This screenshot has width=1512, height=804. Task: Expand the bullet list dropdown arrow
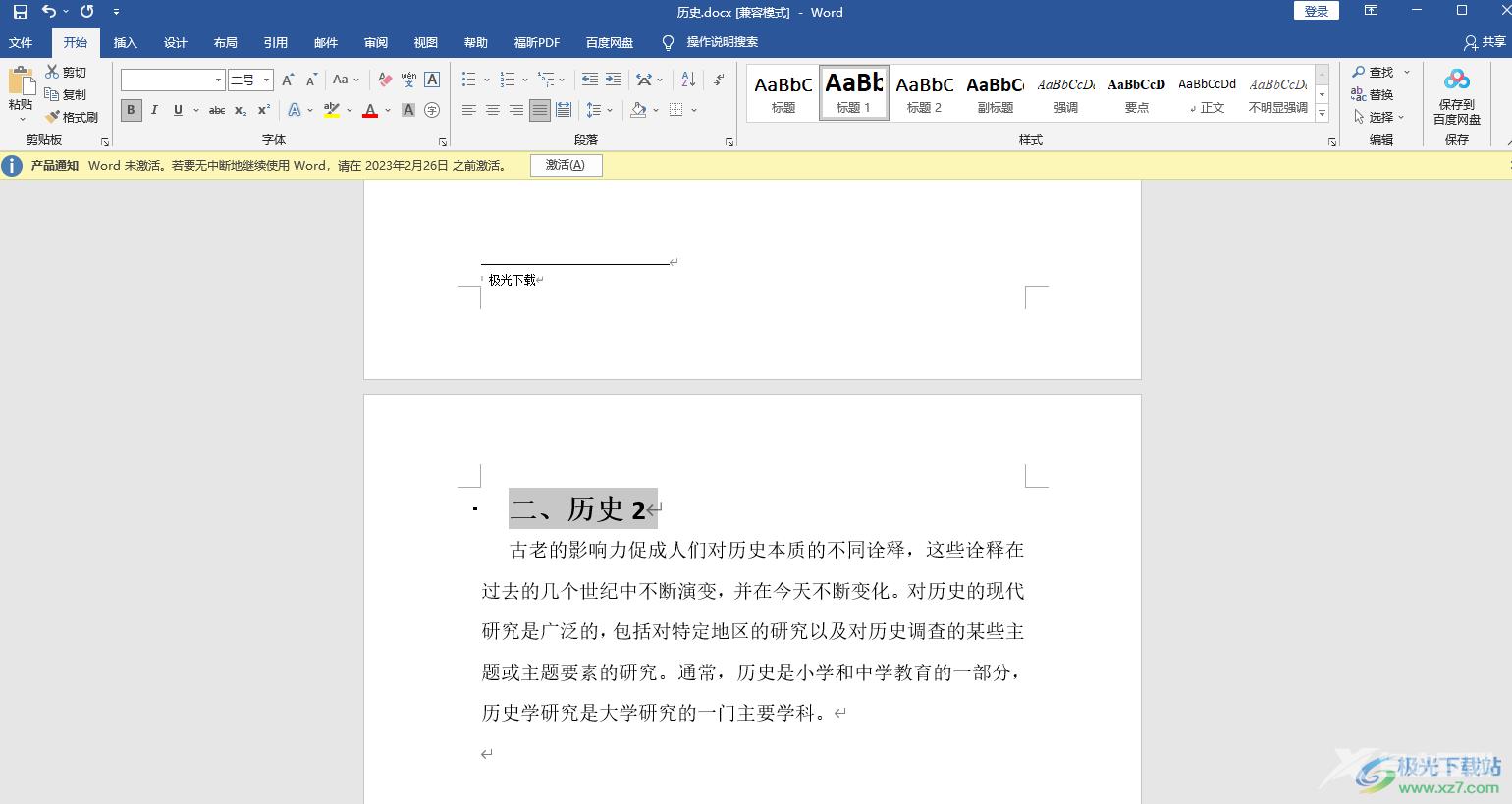[485, 80]
